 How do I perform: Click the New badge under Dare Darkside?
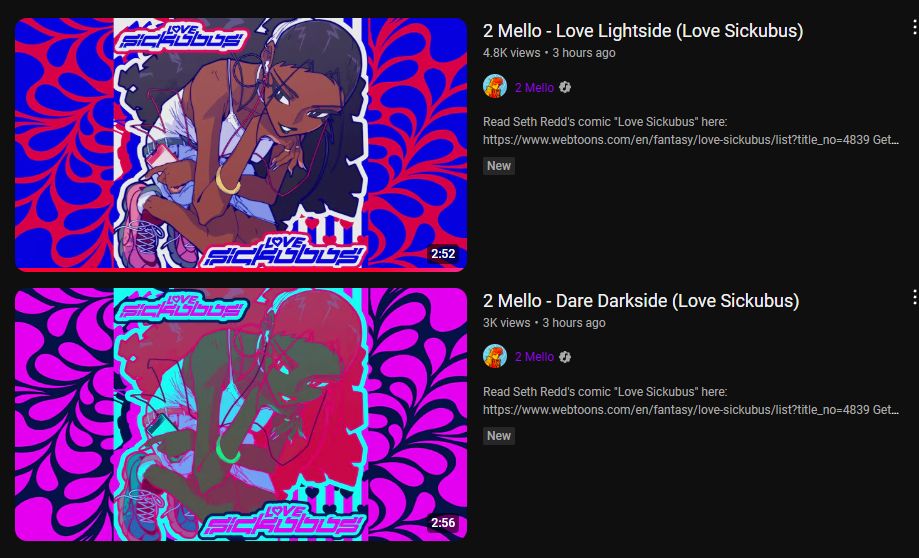pyautogui.click(x=499, y=435)
